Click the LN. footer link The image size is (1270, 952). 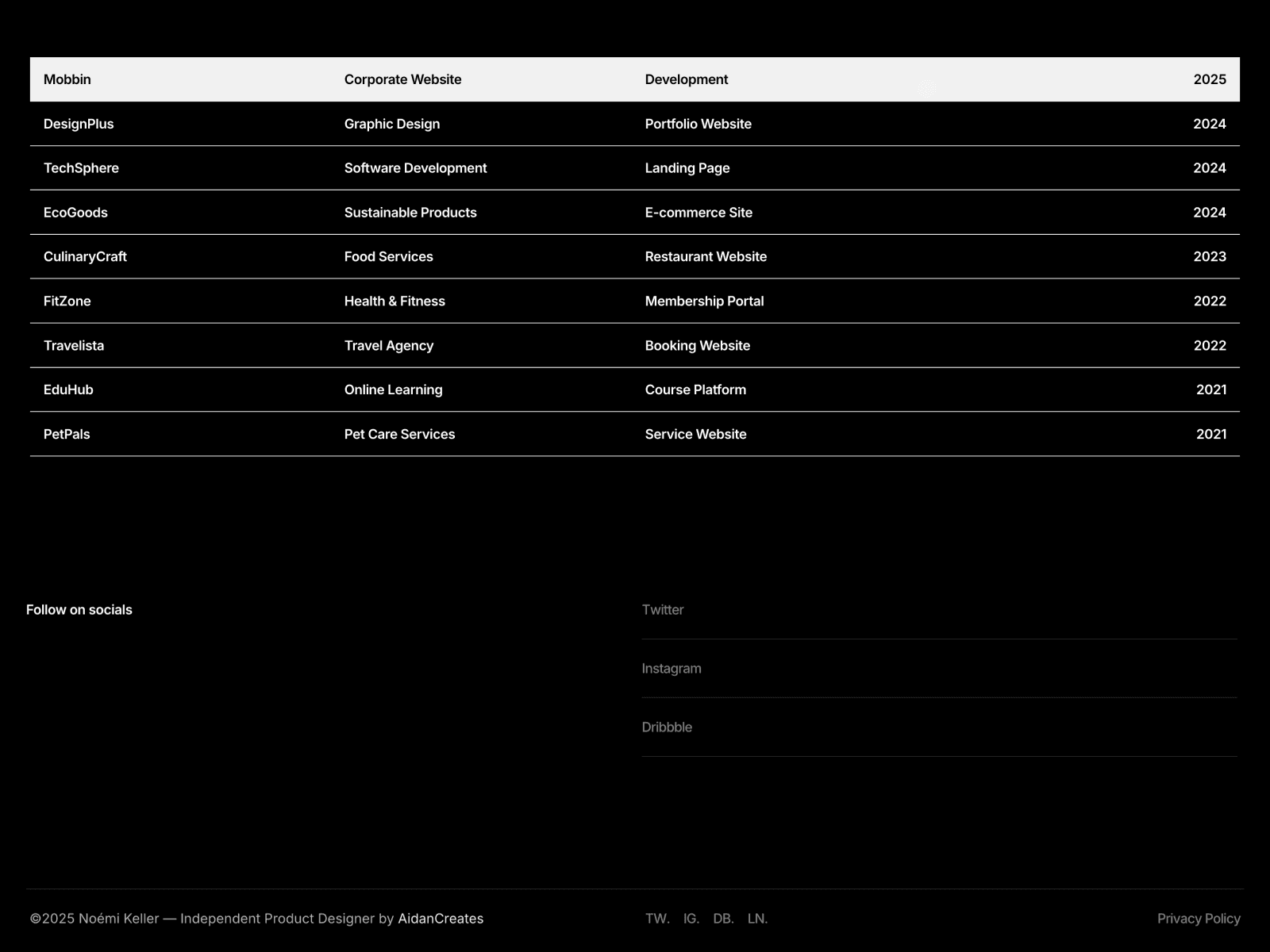757,919
